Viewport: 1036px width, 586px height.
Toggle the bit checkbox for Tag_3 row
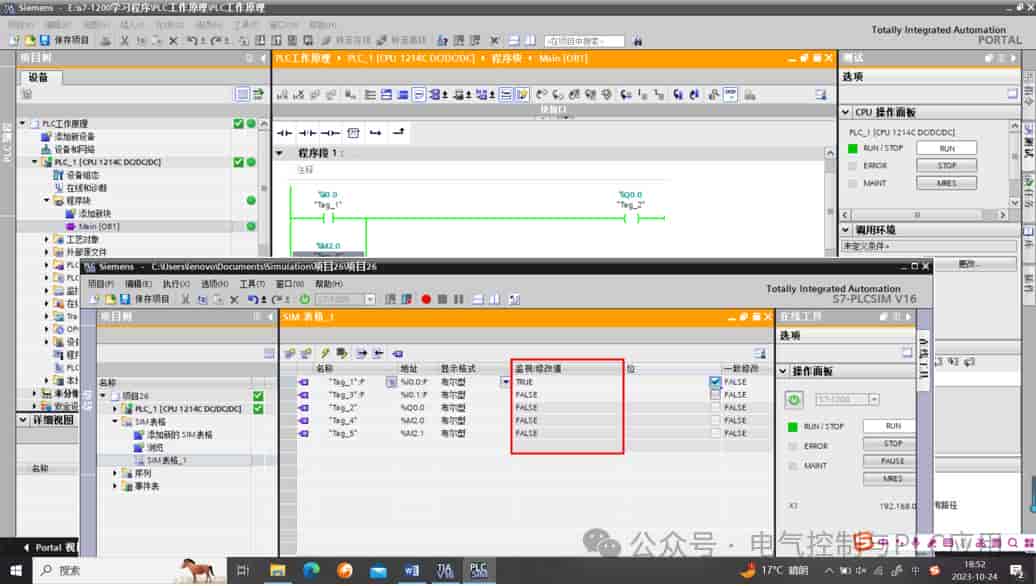715,394
